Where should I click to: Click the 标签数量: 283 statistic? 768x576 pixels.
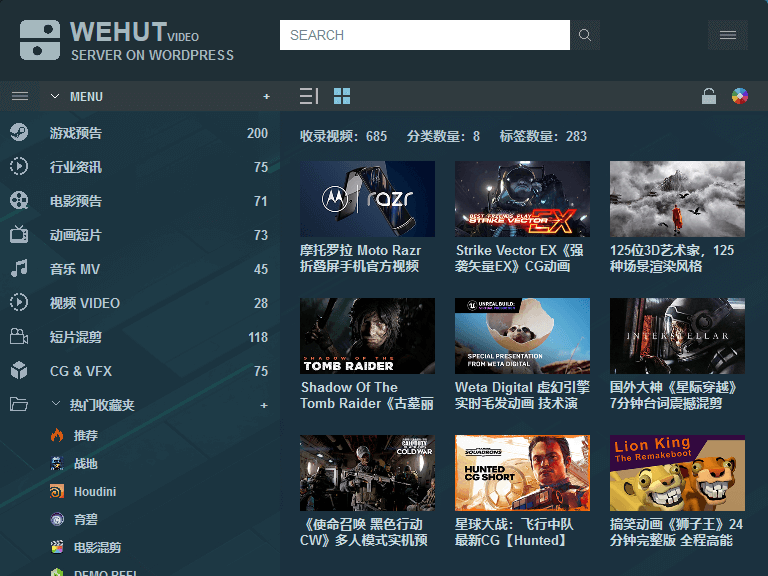543,136
